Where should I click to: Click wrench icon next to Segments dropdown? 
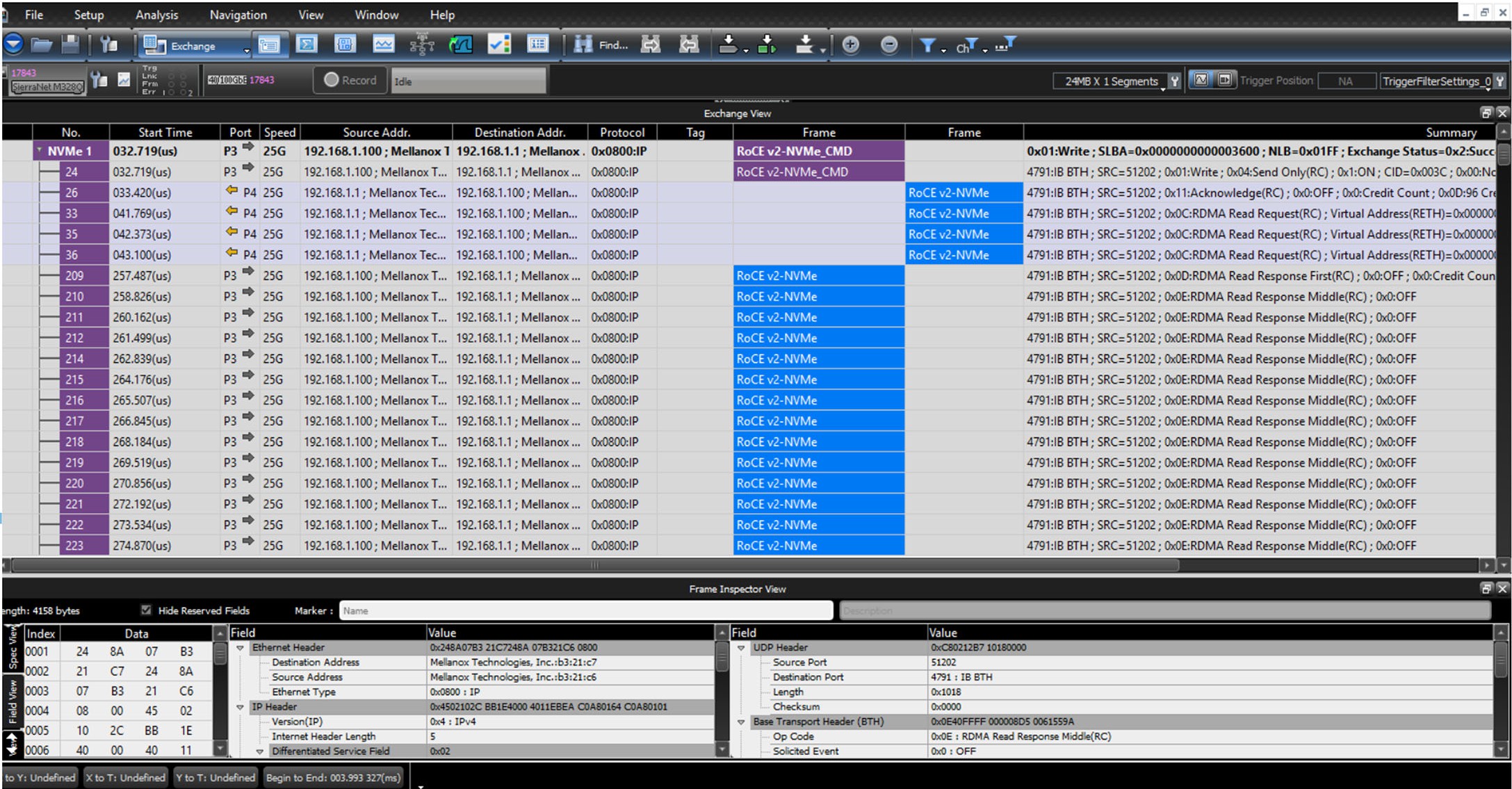1175,81
